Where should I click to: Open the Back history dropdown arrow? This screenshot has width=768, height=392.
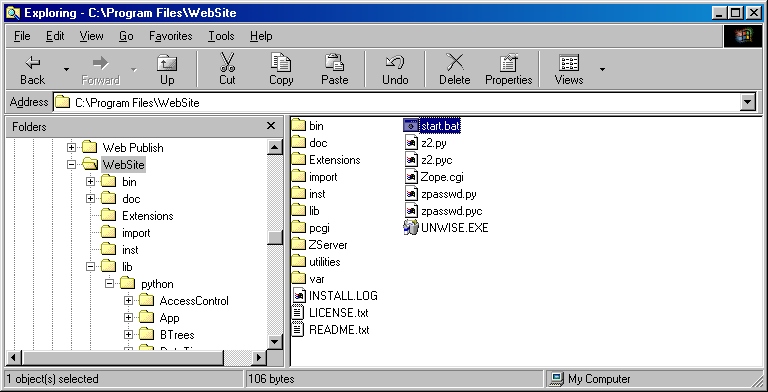[66, 70]
